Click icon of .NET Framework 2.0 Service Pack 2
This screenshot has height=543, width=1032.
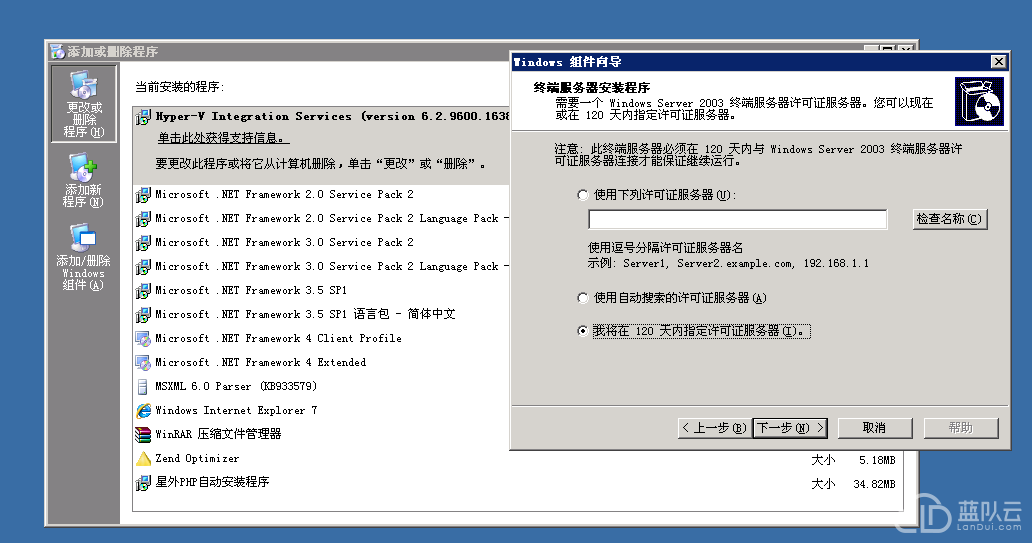point(143,195)
